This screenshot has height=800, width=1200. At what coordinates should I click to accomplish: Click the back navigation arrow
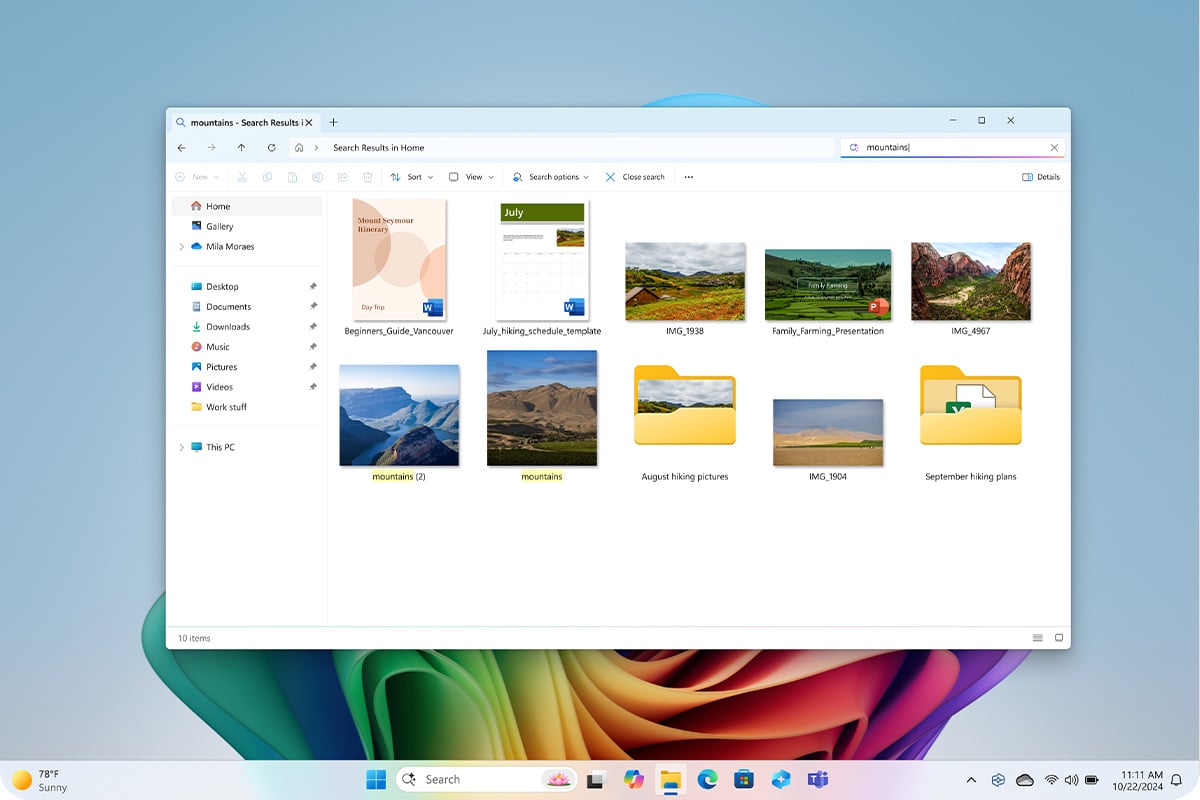click(x=181, y=148)
